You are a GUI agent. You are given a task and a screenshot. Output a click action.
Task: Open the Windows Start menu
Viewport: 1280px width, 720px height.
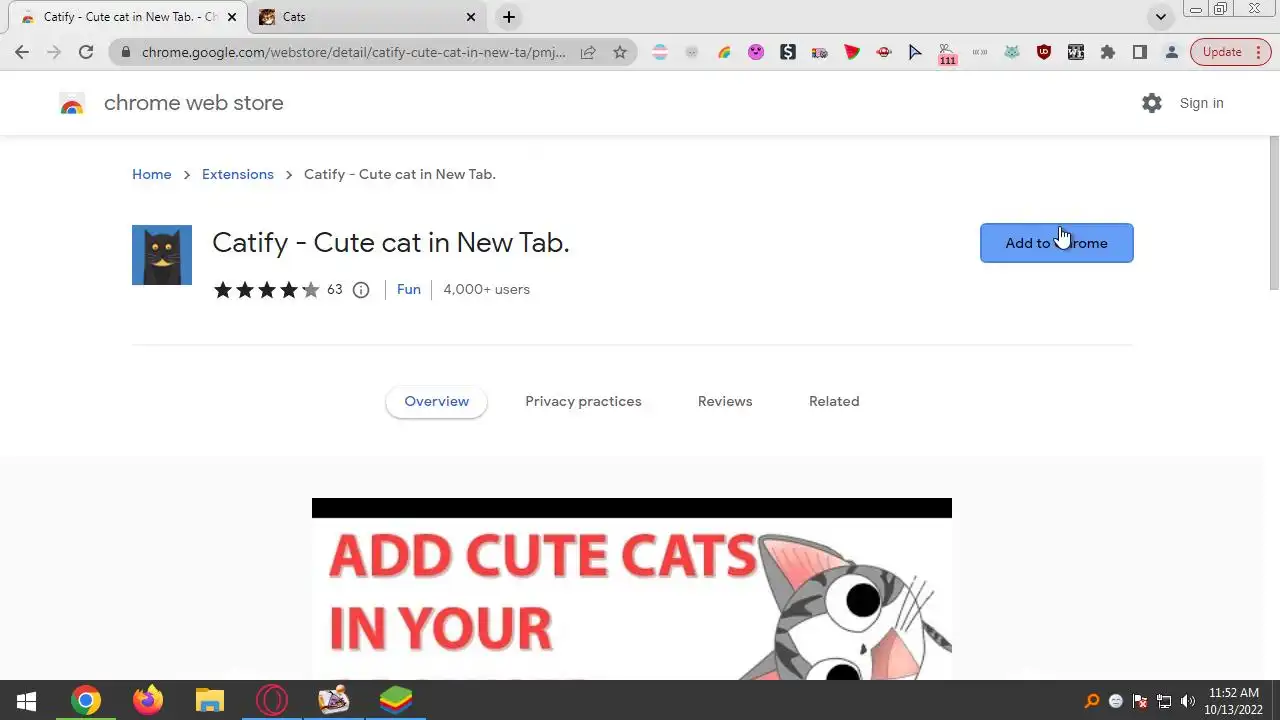pos(27,700)
